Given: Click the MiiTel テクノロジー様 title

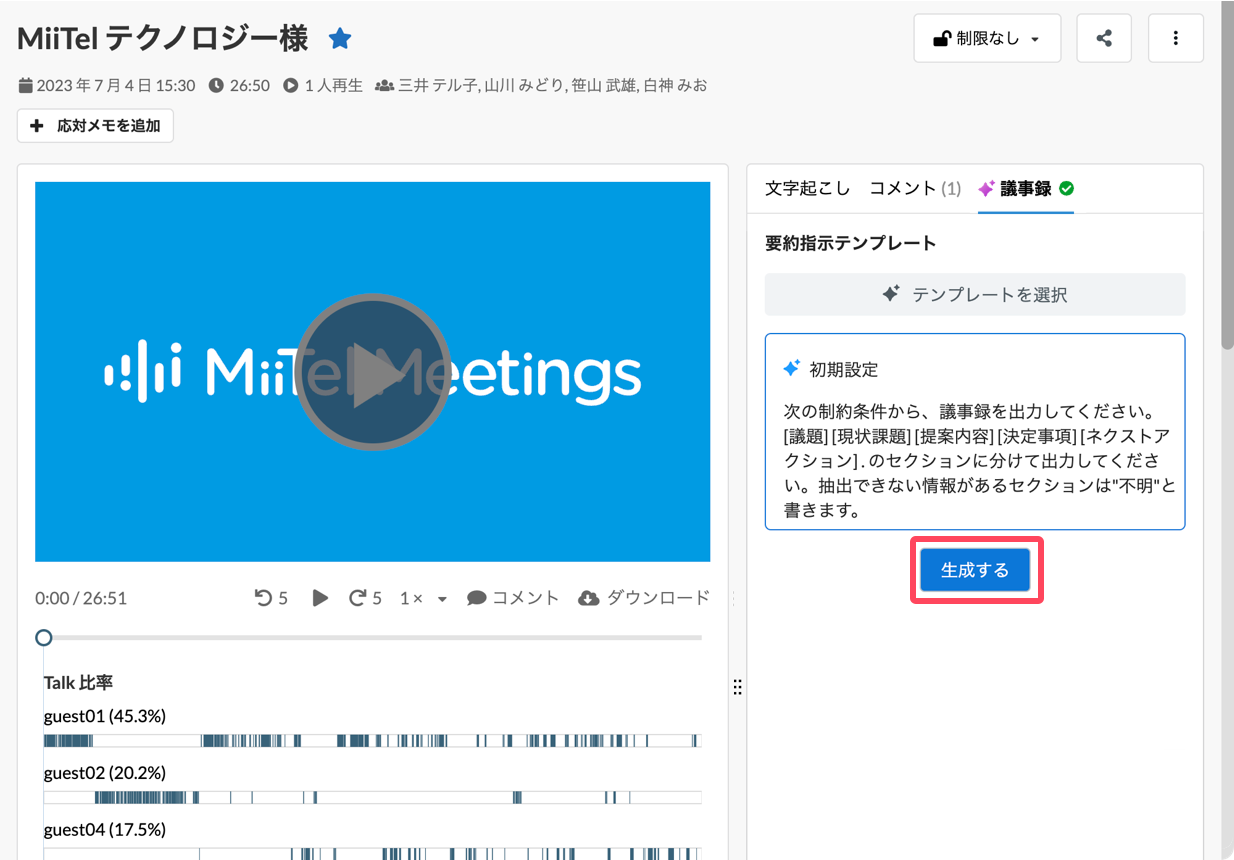Looking at the screenshot, I should (x=163, y=39).
